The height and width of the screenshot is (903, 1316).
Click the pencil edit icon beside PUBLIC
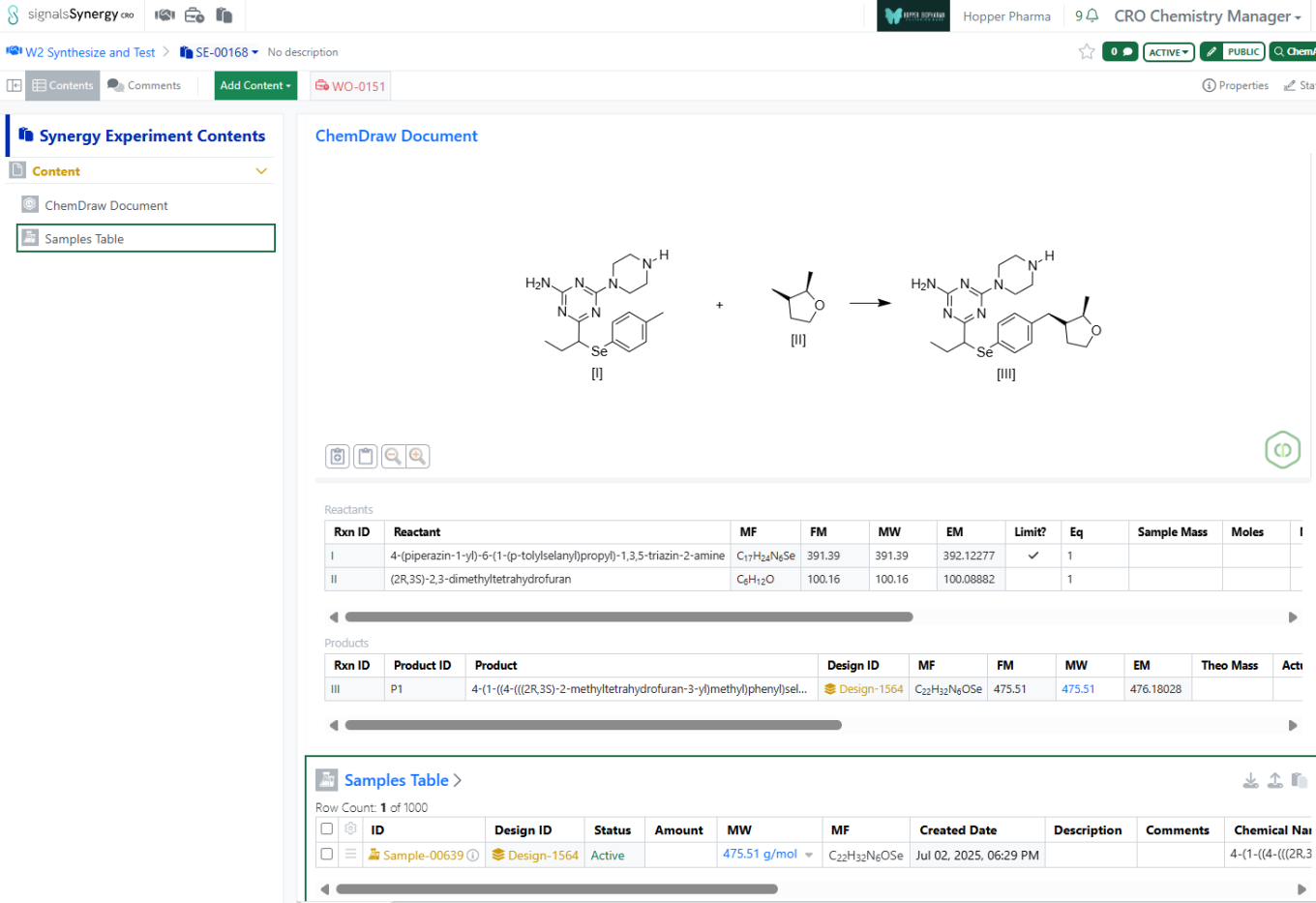click(1211, 51)
